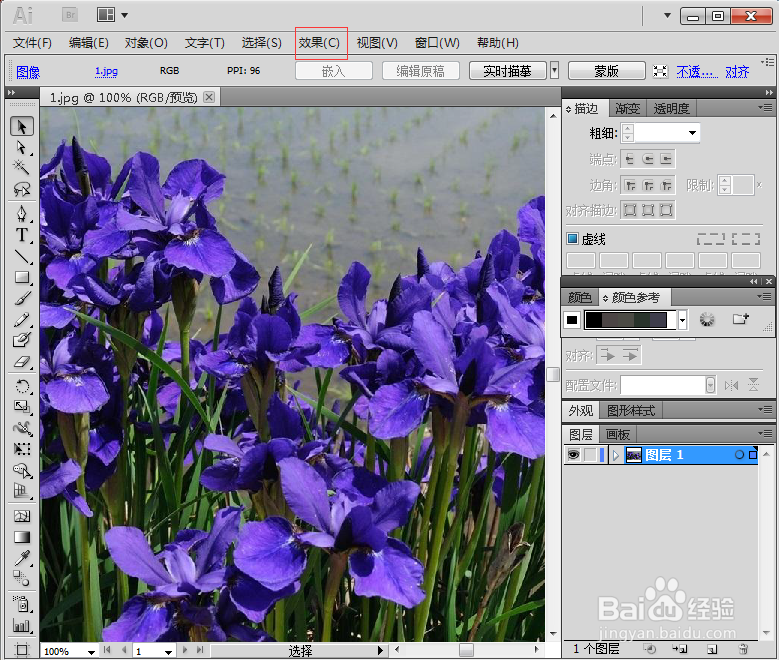Delete selection with trash icon in Layers

point(743,649)
